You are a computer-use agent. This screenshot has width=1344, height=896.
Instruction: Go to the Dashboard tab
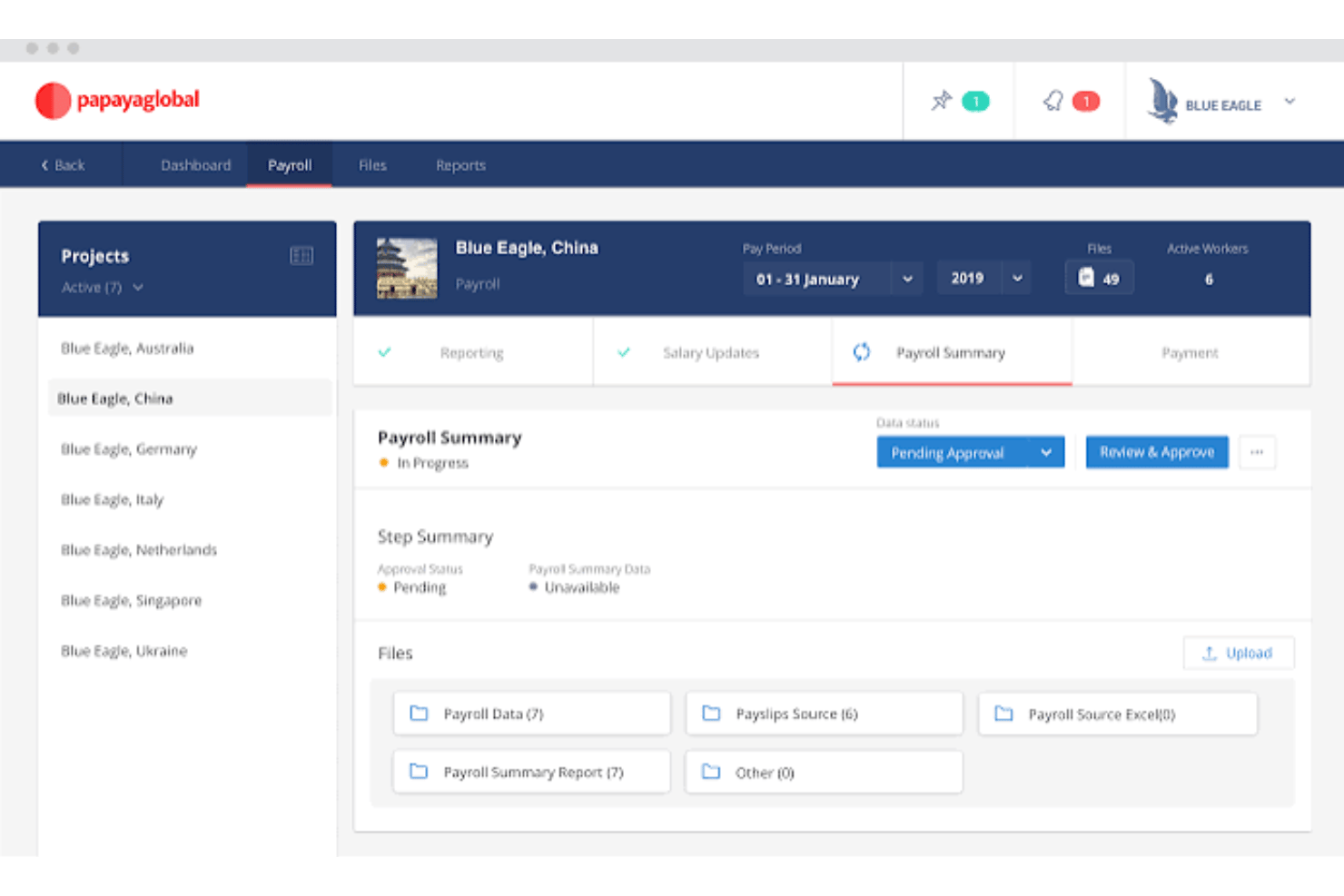click(195, 165)
